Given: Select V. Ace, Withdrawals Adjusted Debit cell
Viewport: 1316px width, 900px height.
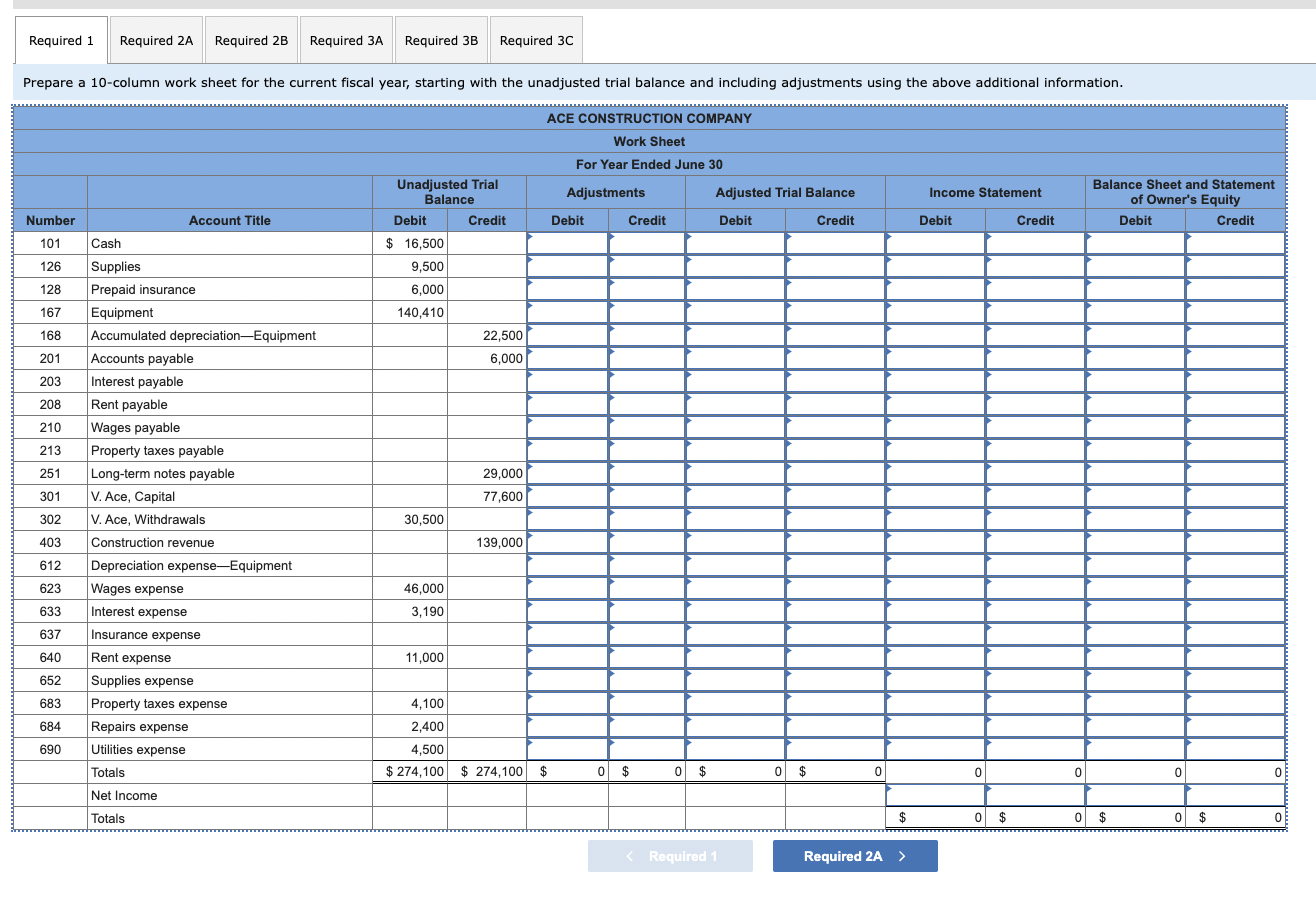Looking at the screenshot, I should tap(735, 519).
